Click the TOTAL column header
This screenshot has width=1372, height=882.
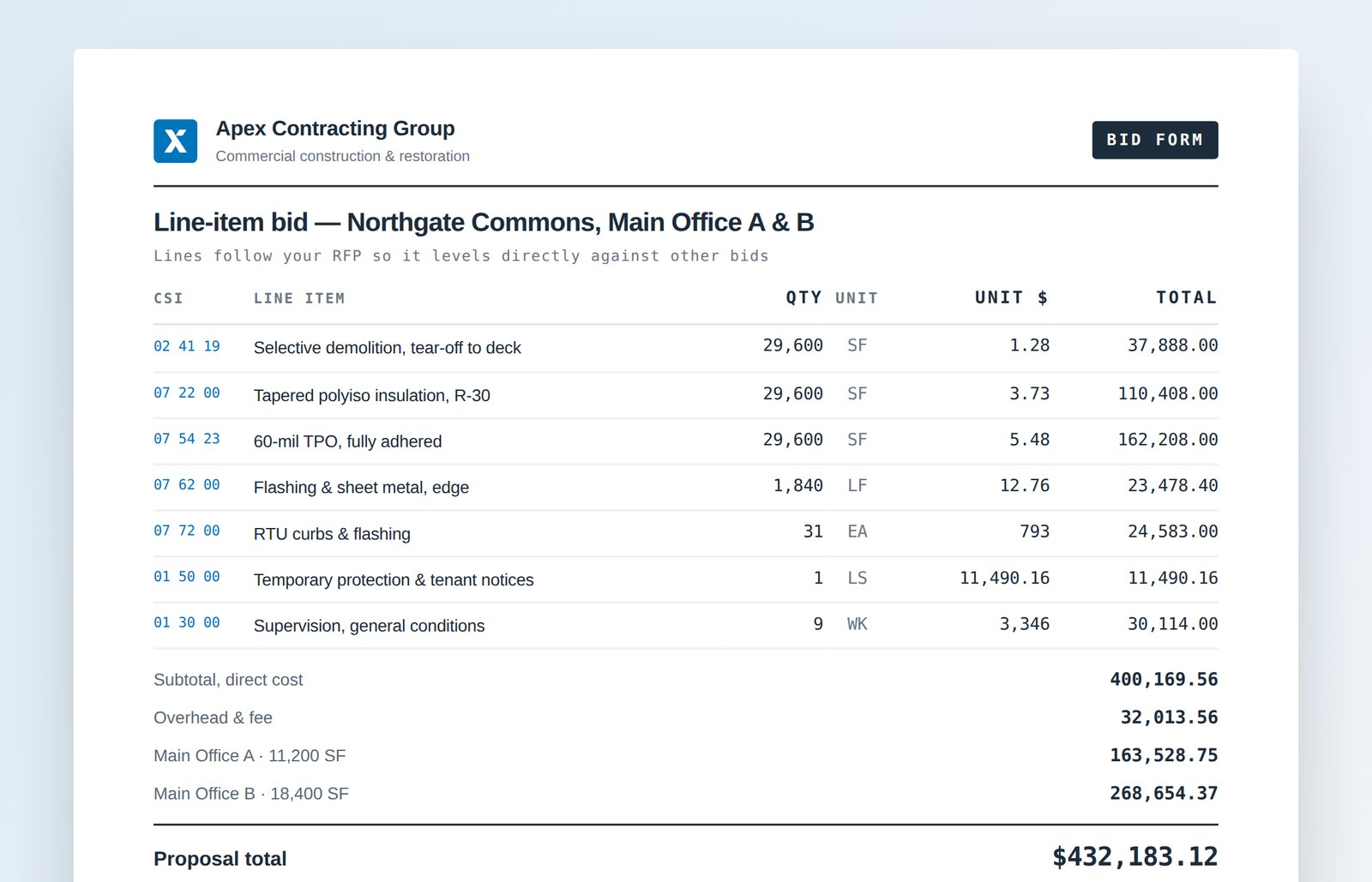click(1187, 297)
